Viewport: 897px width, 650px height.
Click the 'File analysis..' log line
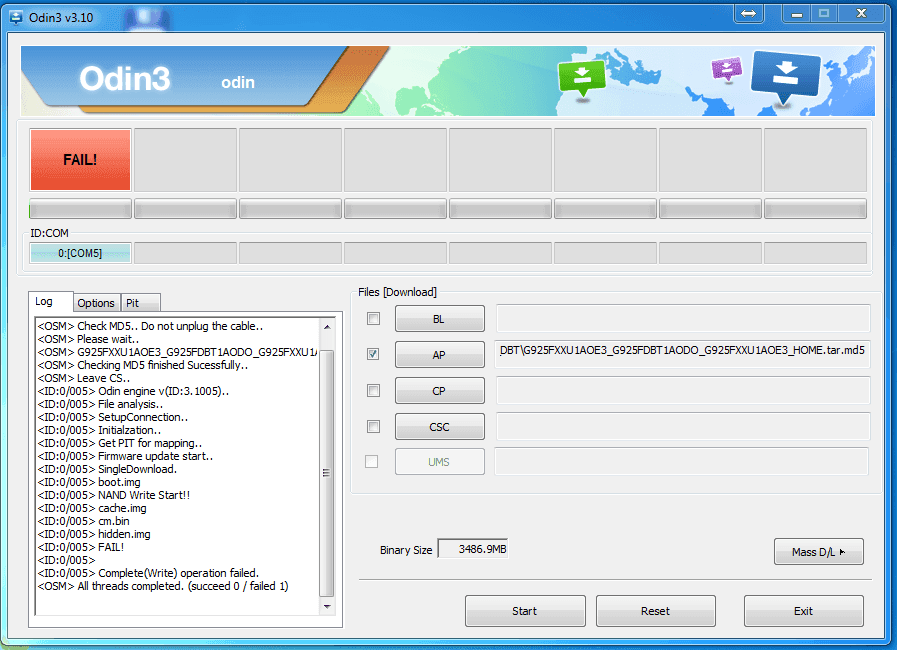click(x=100, y=405)
